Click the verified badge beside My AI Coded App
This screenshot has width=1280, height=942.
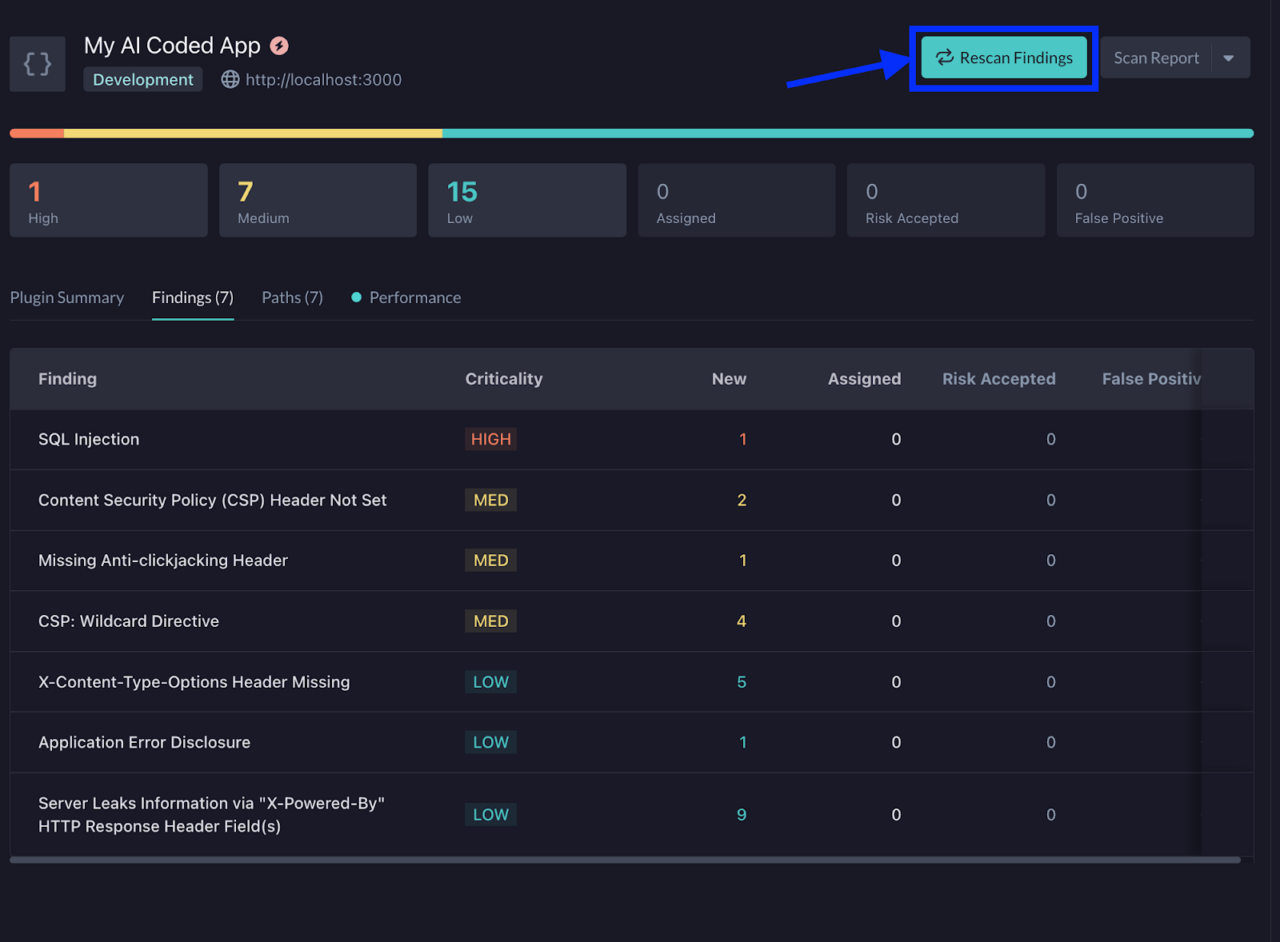[278, 45]
